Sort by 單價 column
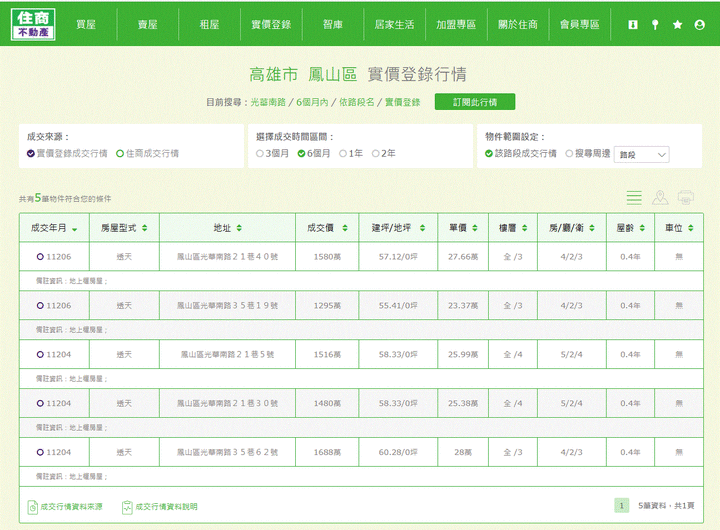The width and height of the screenshot is (720, 530). coord(463,228)
